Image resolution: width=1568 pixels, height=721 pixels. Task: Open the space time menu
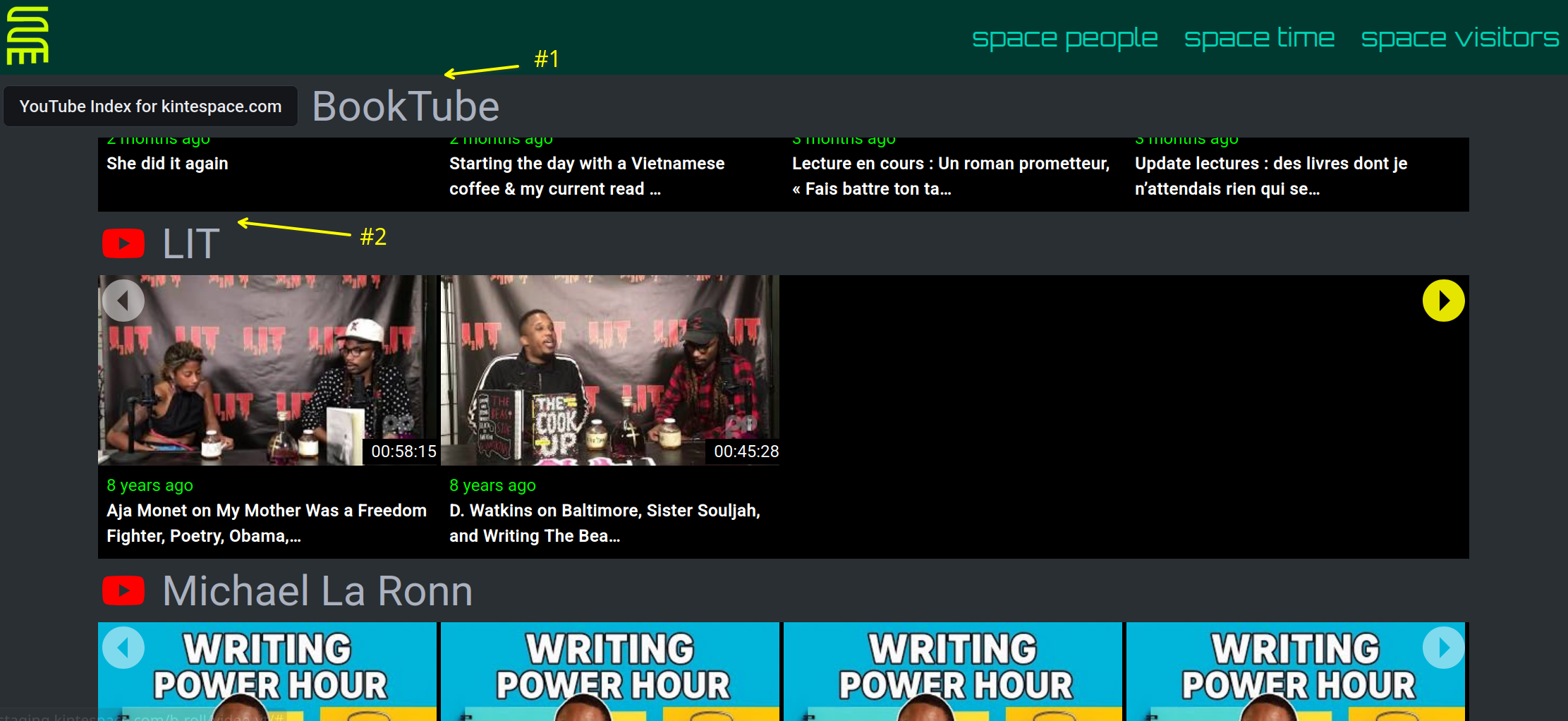coord(1259,37)
